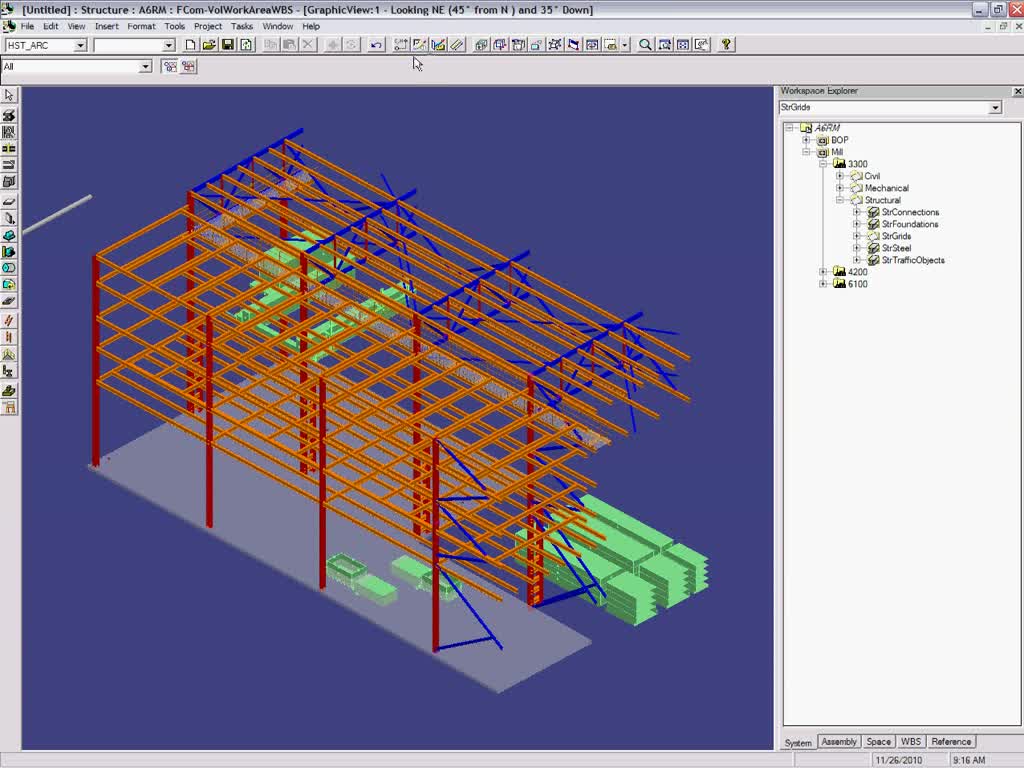Viewport: 1024px width, 768px height.
Task: Open the view toolbar small dropdown arrow
Action: tap(625, 44)
